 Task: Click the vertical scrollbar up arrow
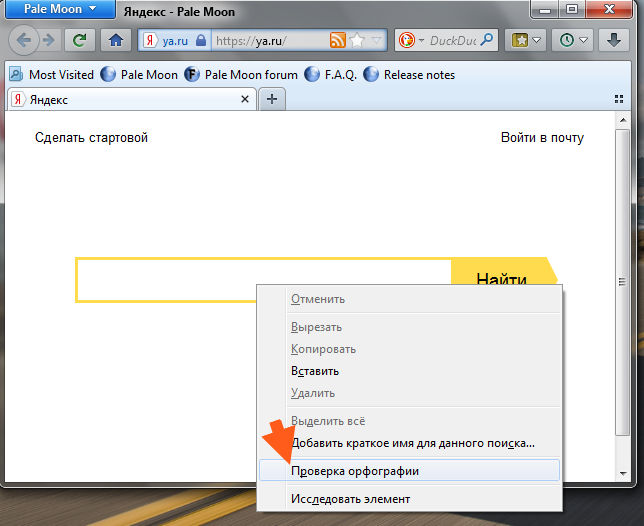[623, 120]
